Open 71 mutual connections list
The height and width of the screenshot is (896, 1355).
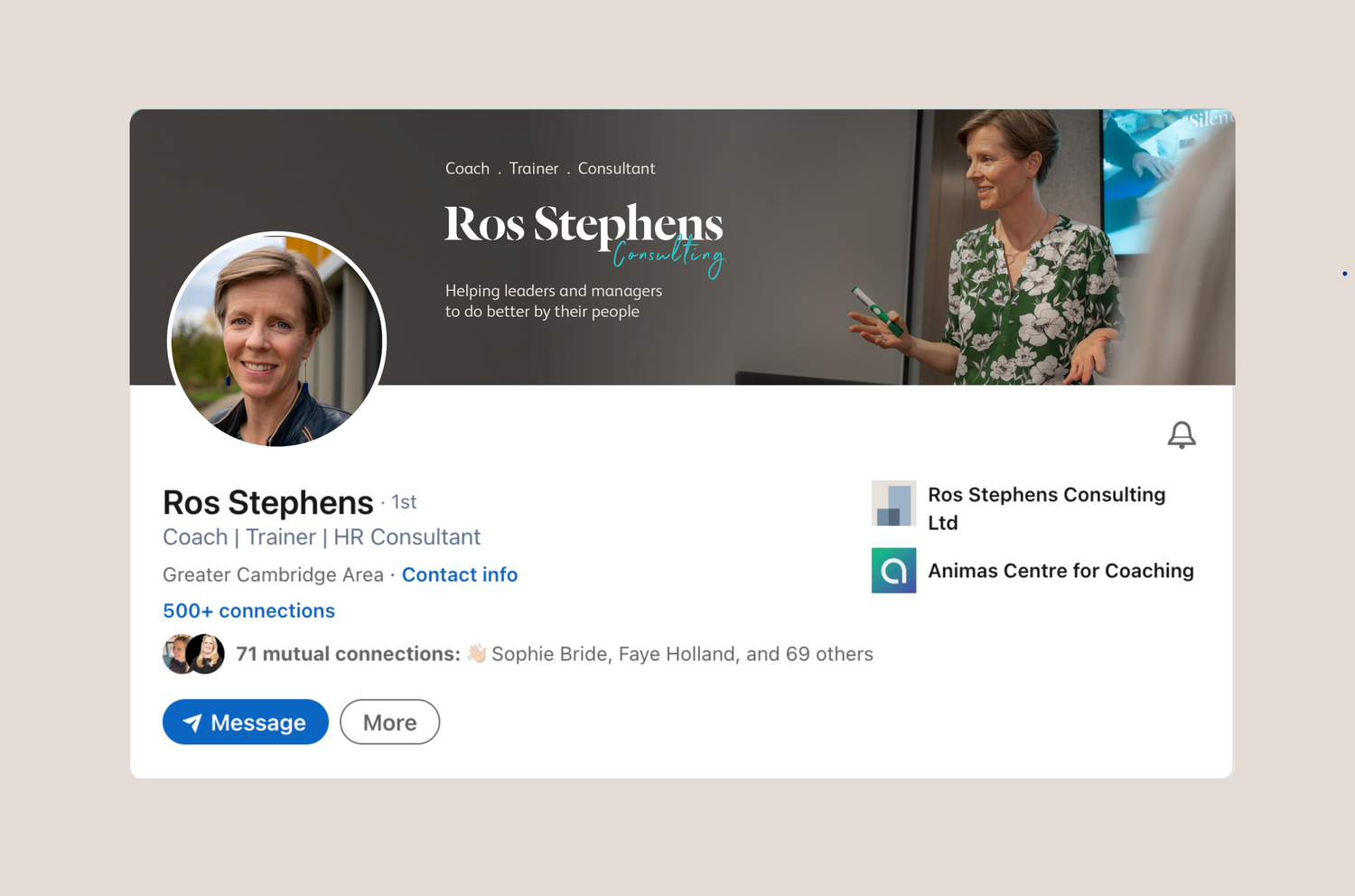pyautogui.click(x=555, y=654)
